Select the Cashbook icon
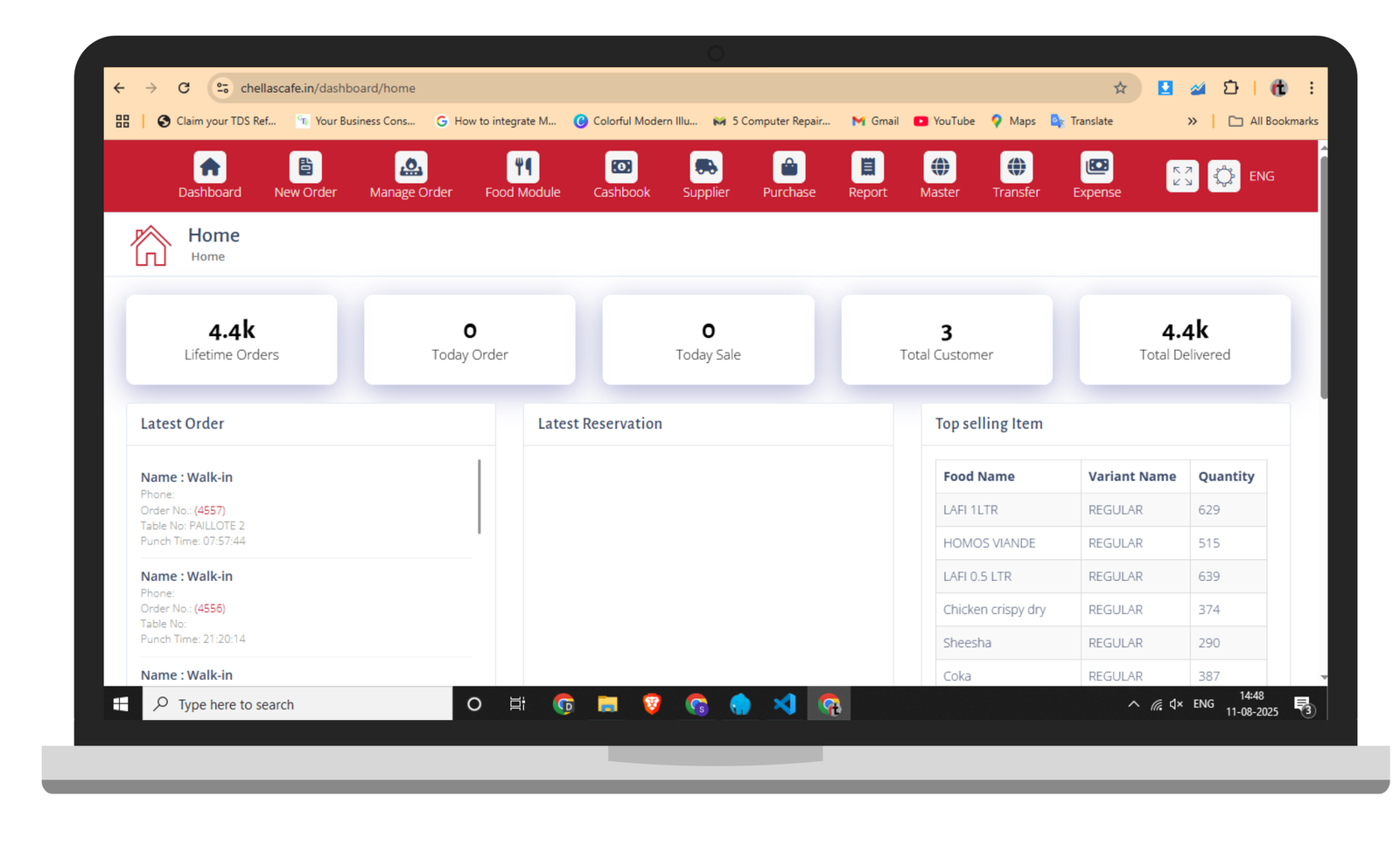Screen dimensions: 1400x867 point(621,167)
